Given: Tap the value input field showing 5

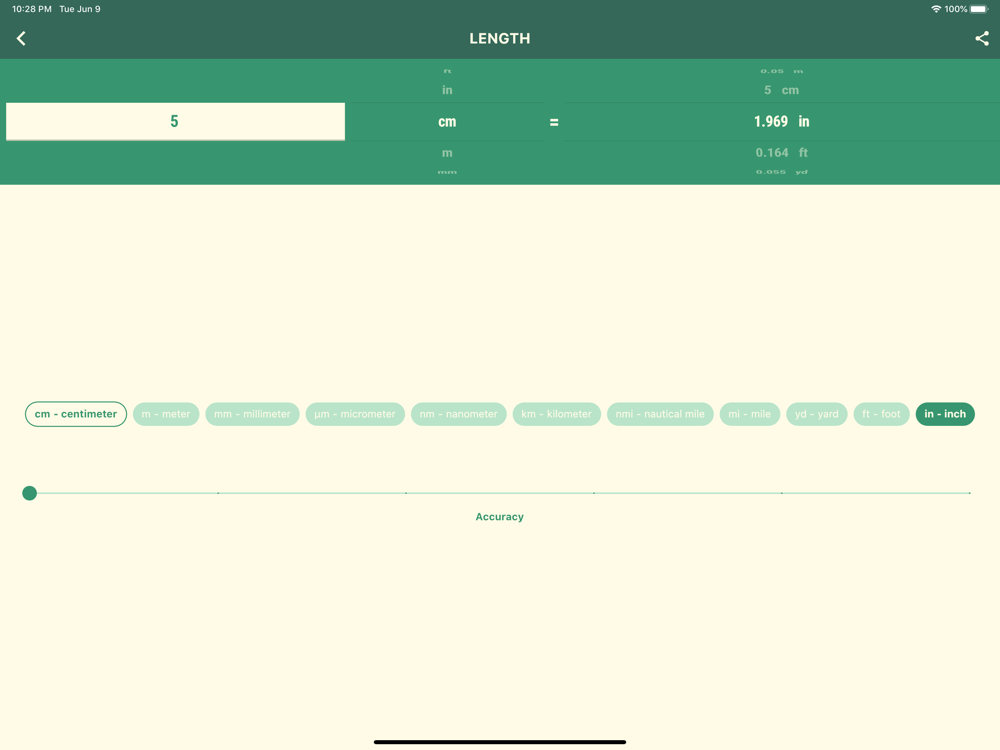Looking at the screenshot, I should 175,121.
